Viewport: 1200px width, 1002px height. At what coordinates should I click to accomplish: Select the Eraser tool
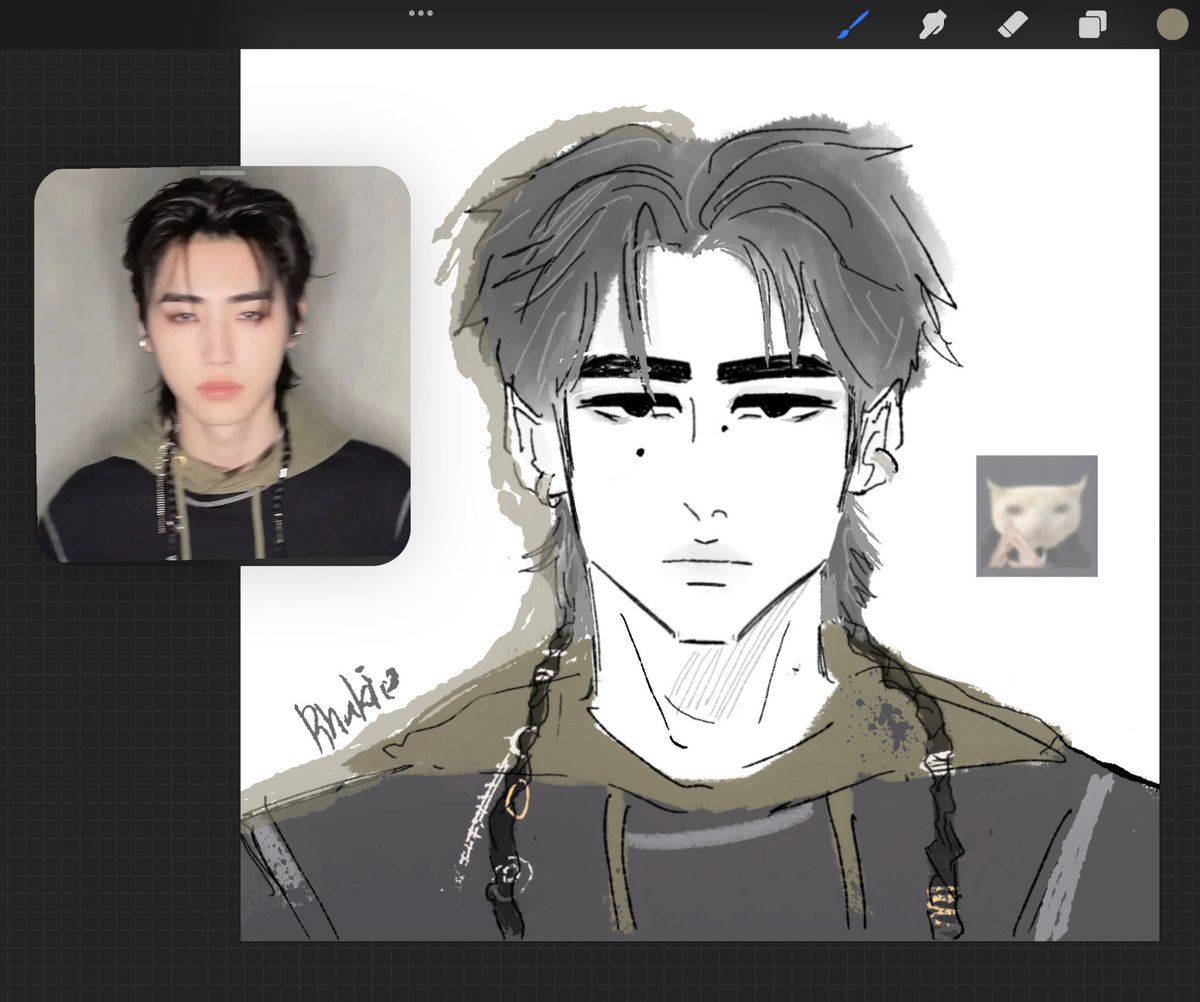coord(1013,24)
